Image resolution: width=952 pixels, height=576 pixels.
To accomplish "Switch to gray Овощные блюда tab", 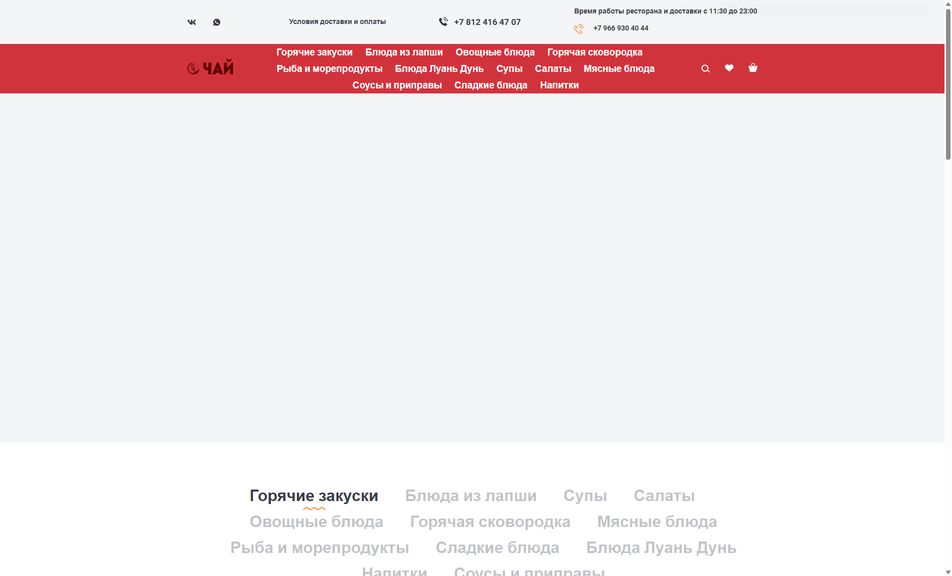I will tap(316, 522).
